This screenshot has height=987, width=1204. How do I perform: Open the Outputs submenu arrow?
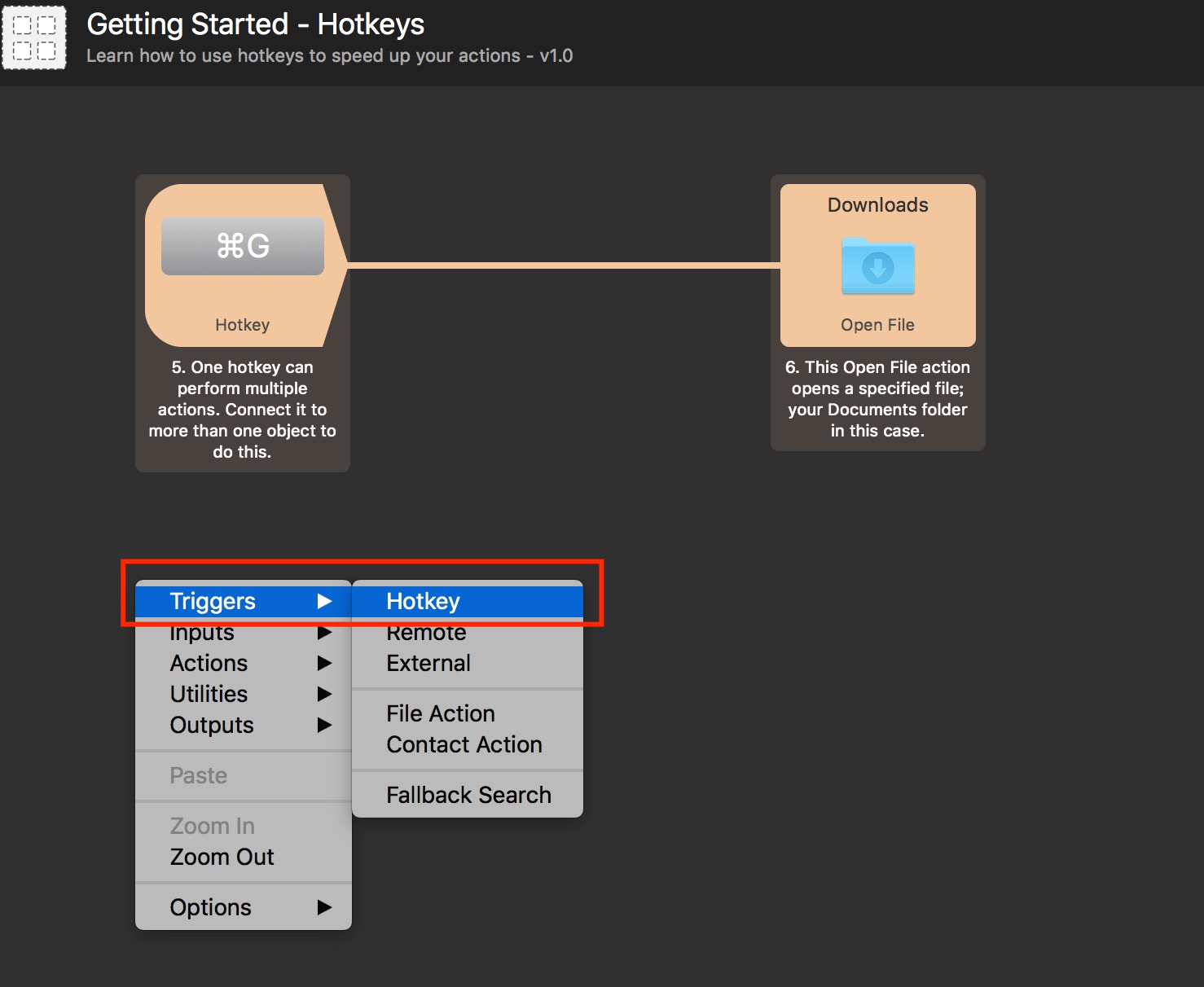(x=324, y=725)
